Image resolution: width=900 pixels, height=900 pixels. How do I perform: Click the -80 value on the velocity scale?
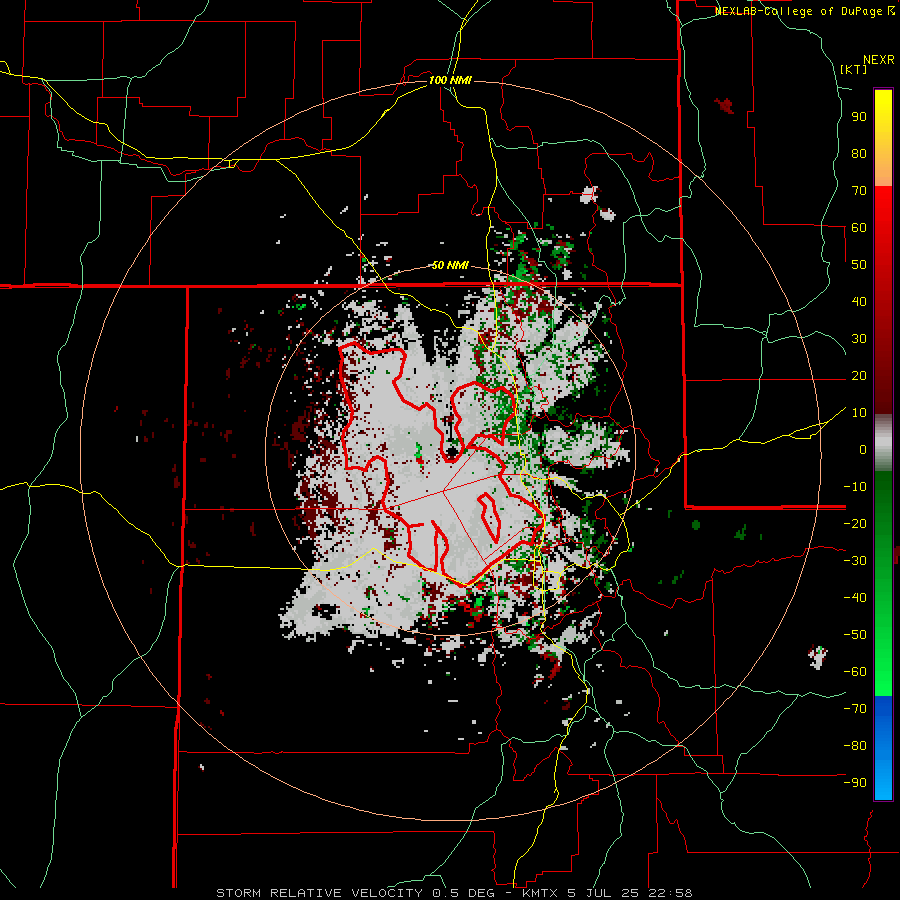[x=855, y=746]
